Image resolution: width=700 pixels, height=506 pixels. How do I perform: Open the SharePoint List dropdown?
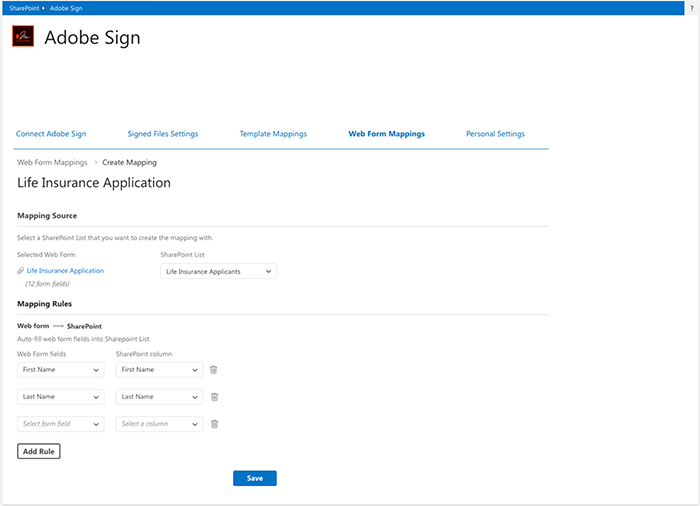(x=218, y=271)
